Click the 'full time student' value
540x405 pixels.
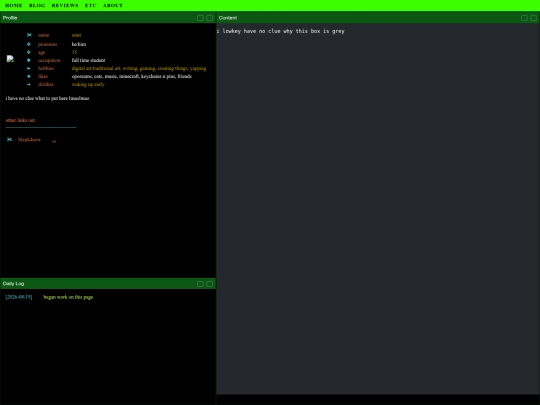point(89,60)
